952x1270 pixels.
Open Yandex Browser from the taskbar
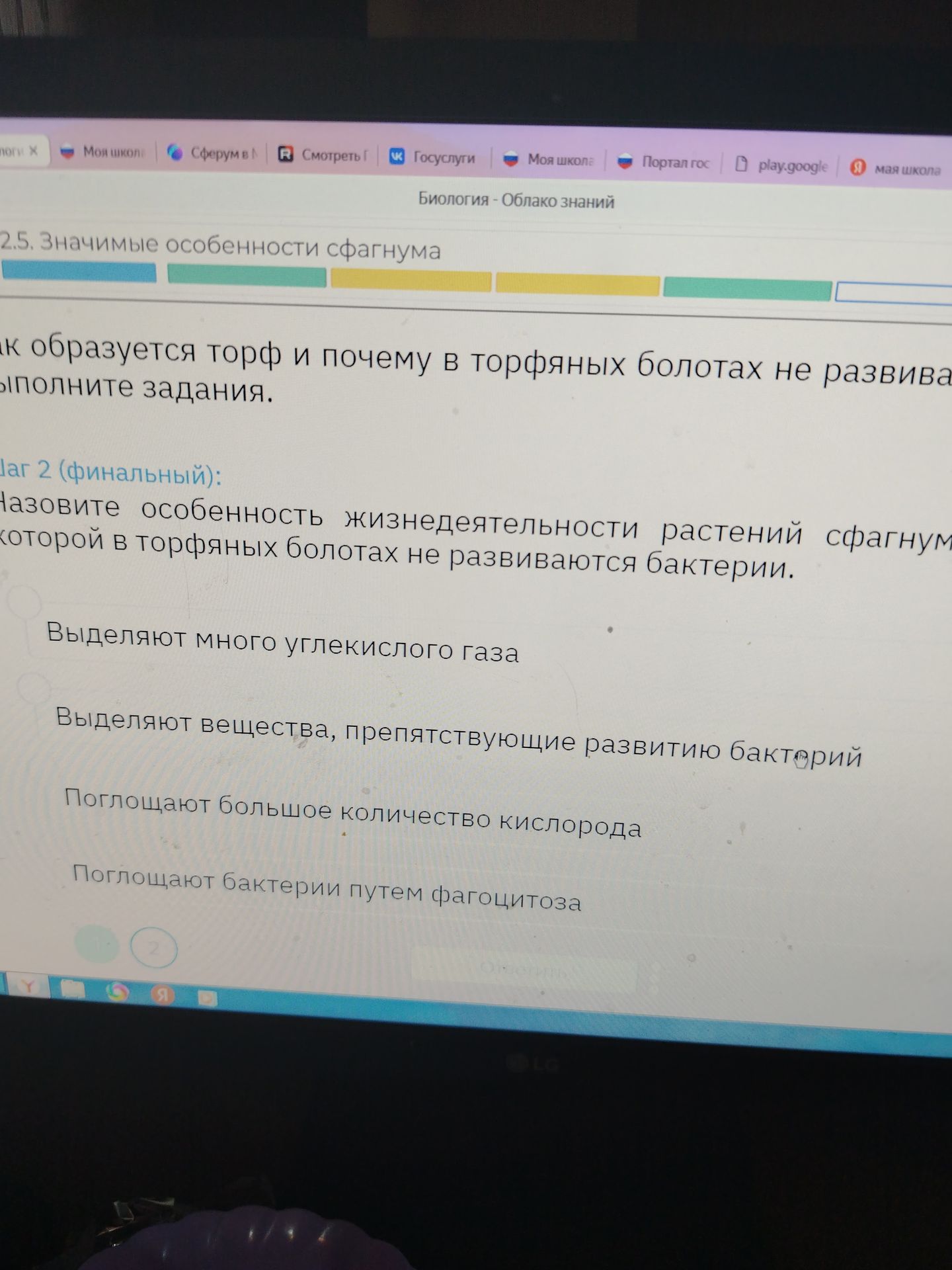coord(28,986)
